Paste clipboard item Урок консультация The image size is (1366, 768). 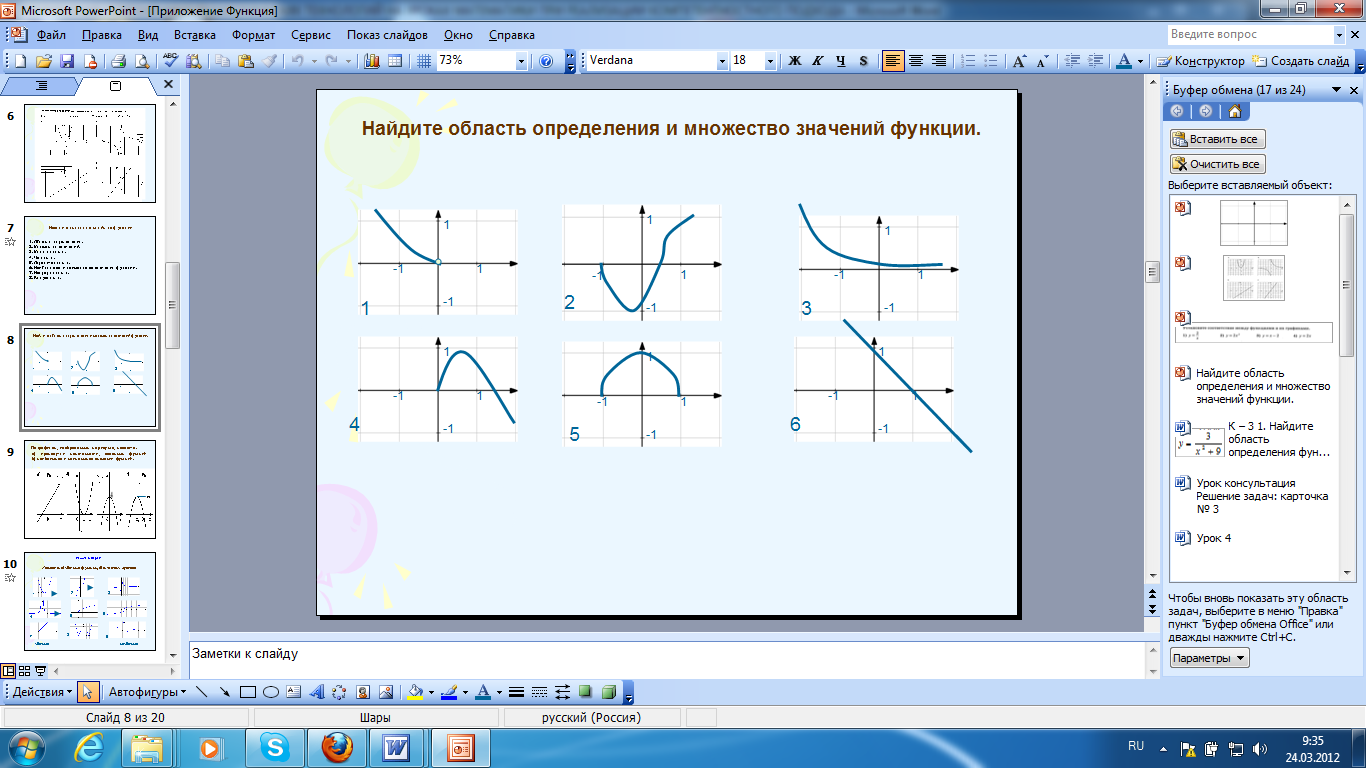coord(1255,496)
